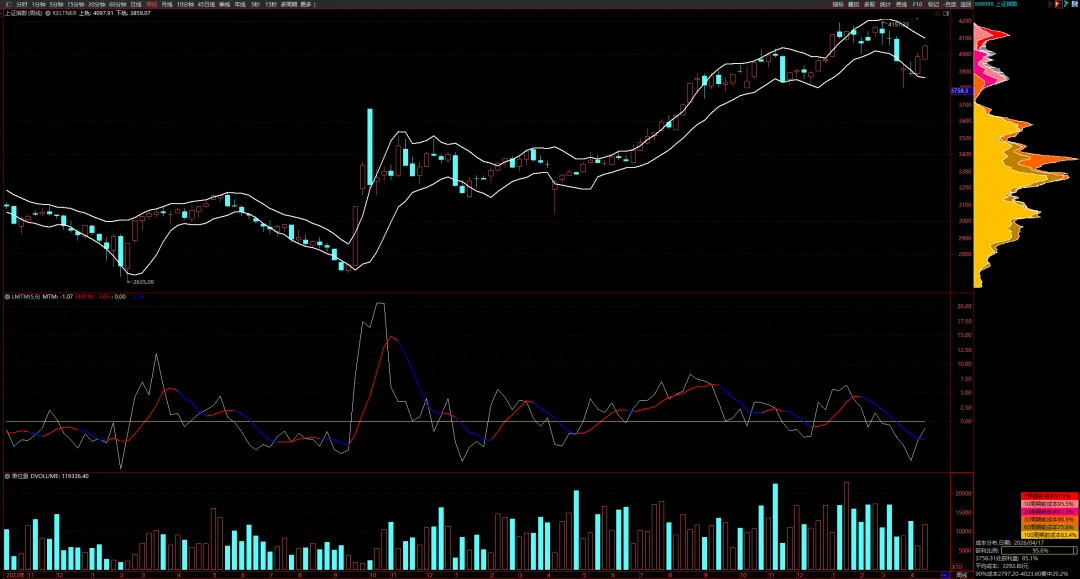Select the 5秒 period tab
Image resolution: width=1080 pixels, height=579 pixels.
(x=255, y=4)
